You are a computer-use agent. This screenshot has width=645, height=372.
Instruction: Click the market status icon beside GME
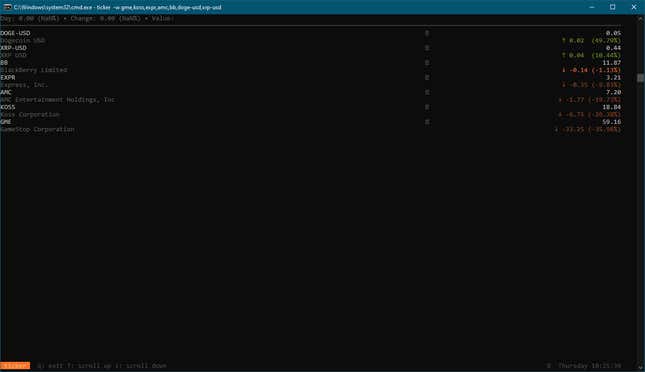(427, 122)
